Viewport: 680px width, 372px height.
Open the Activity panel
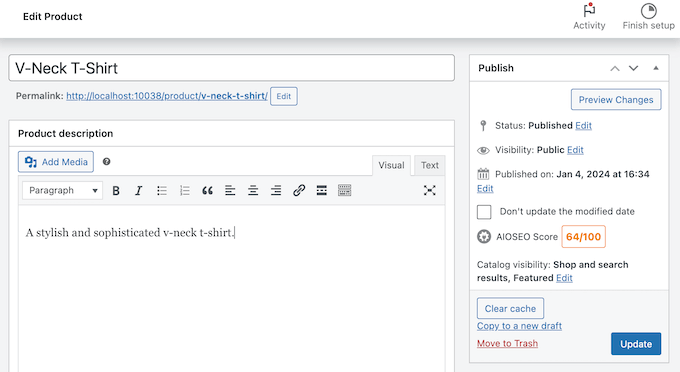click(589, 17)
